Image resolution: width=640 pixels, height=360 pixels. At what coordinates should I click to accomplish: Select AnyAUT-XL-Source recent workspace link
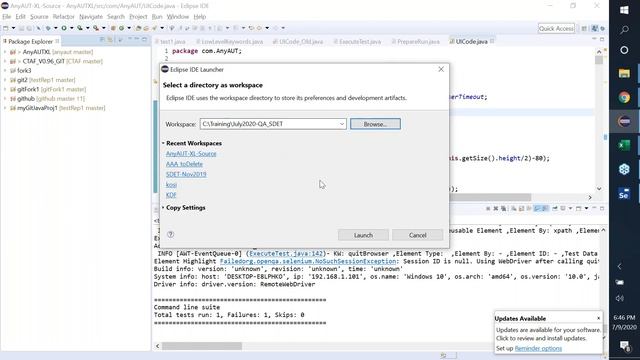191,154
